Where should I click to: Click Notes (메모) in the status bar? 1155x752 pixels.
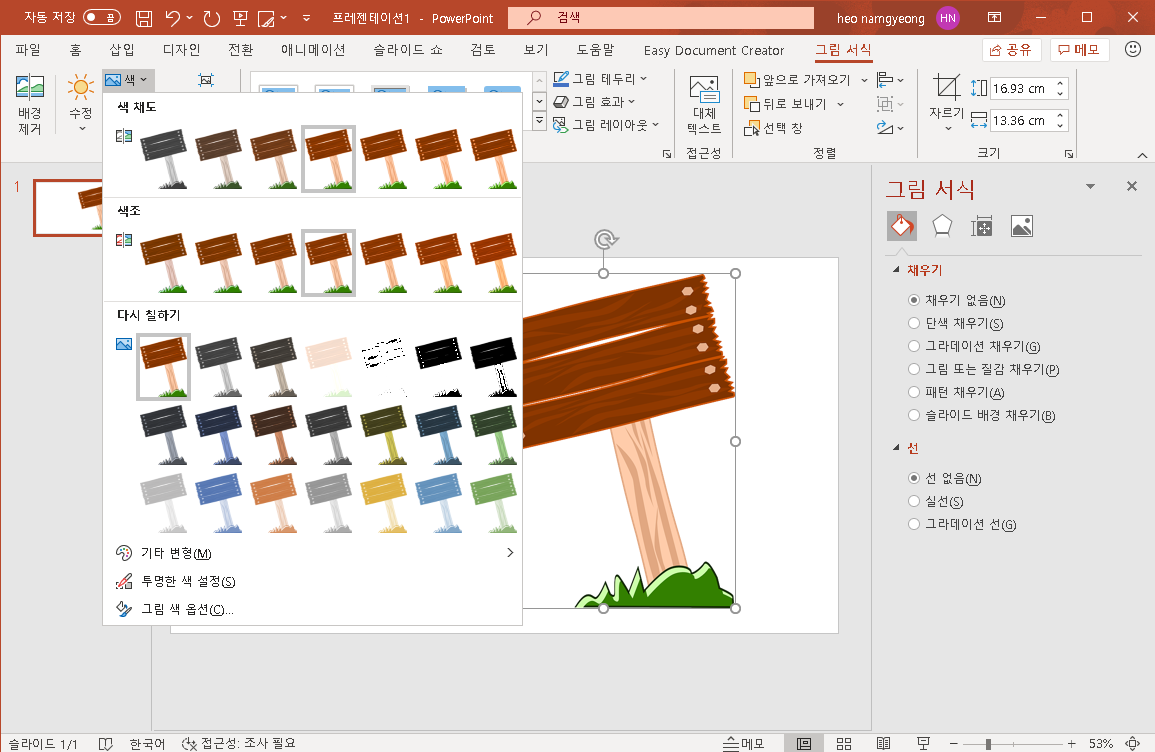(743, 743)
